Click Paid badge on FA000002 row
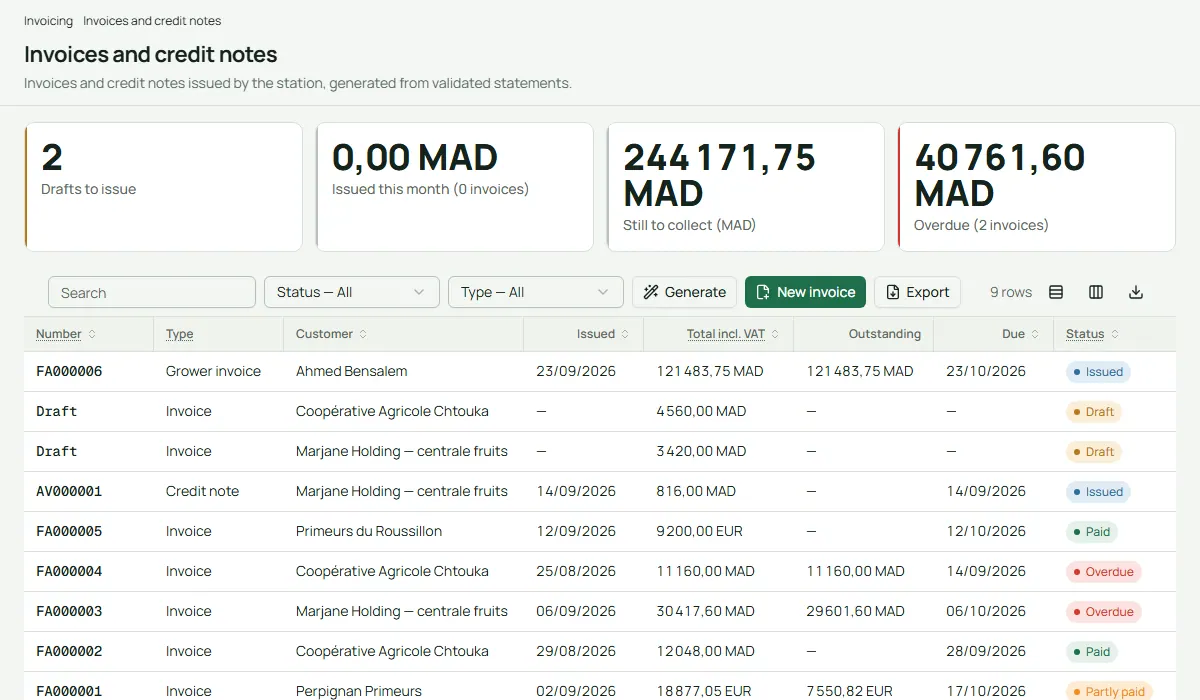The image size is (1200, 700). (x=1092, y=651)
